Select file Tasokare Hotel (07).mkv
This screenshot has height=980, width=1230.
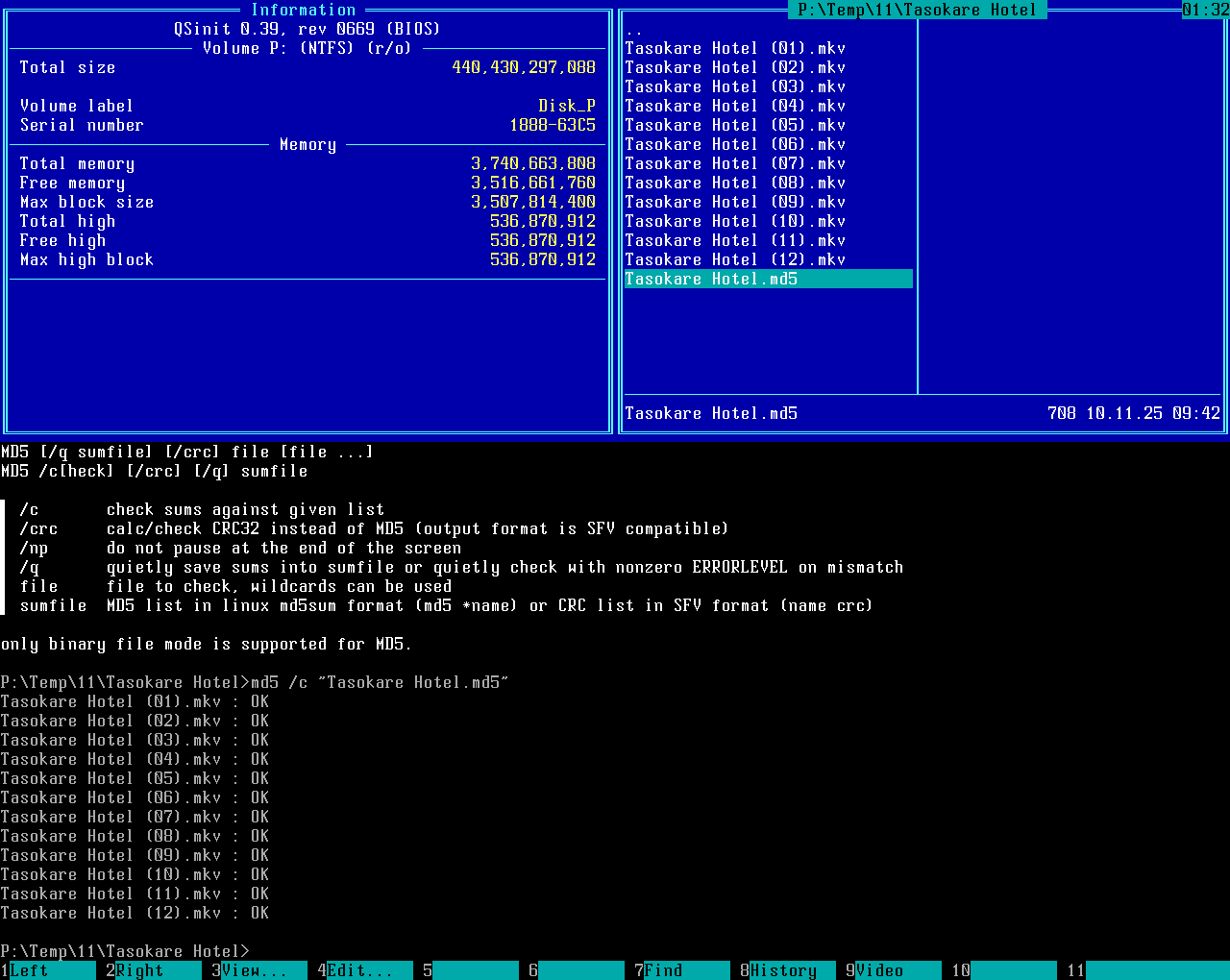tap(735, 163)
